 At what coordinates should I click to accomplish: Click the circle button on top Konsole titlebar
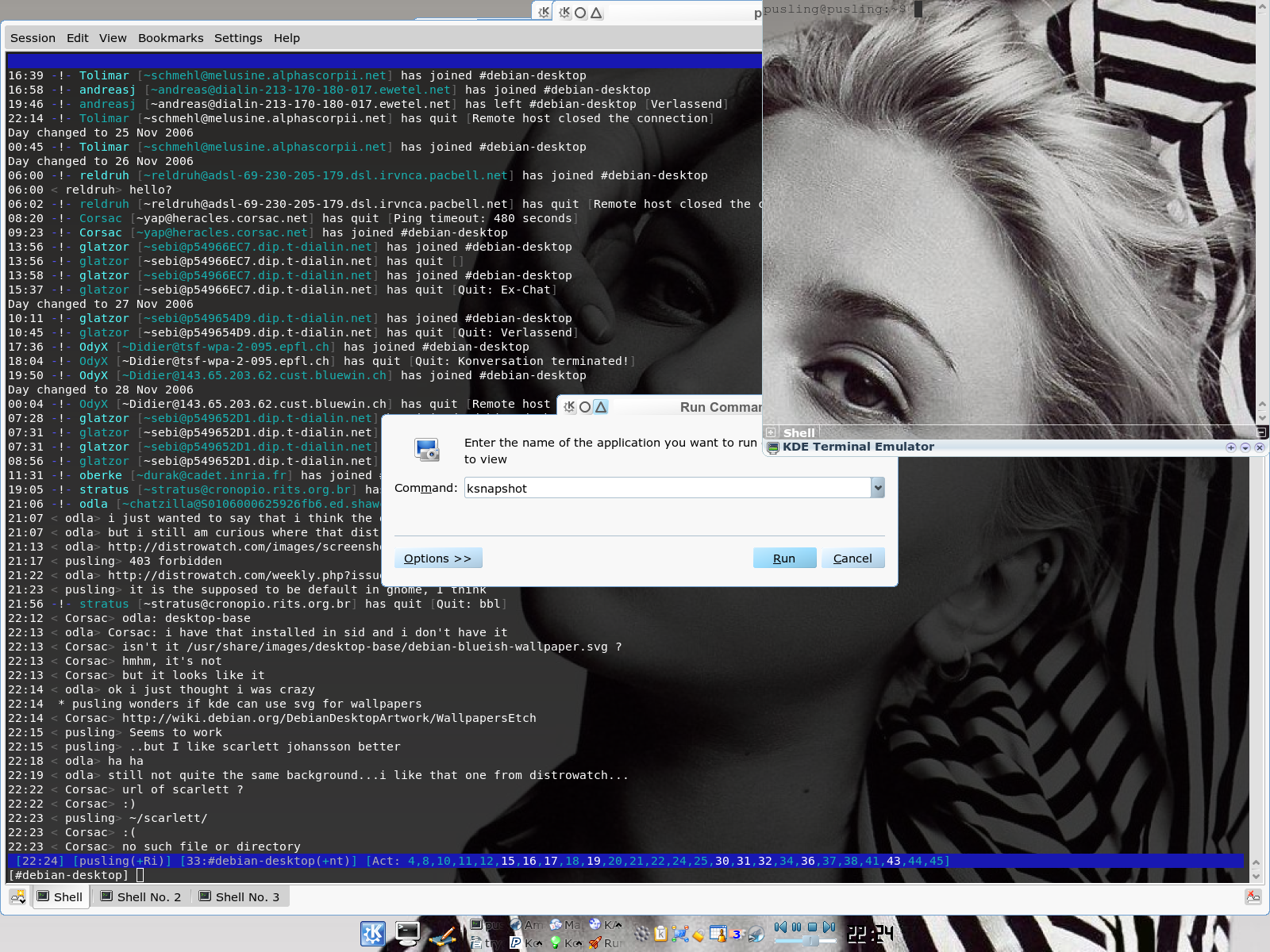tap(580, 13)
